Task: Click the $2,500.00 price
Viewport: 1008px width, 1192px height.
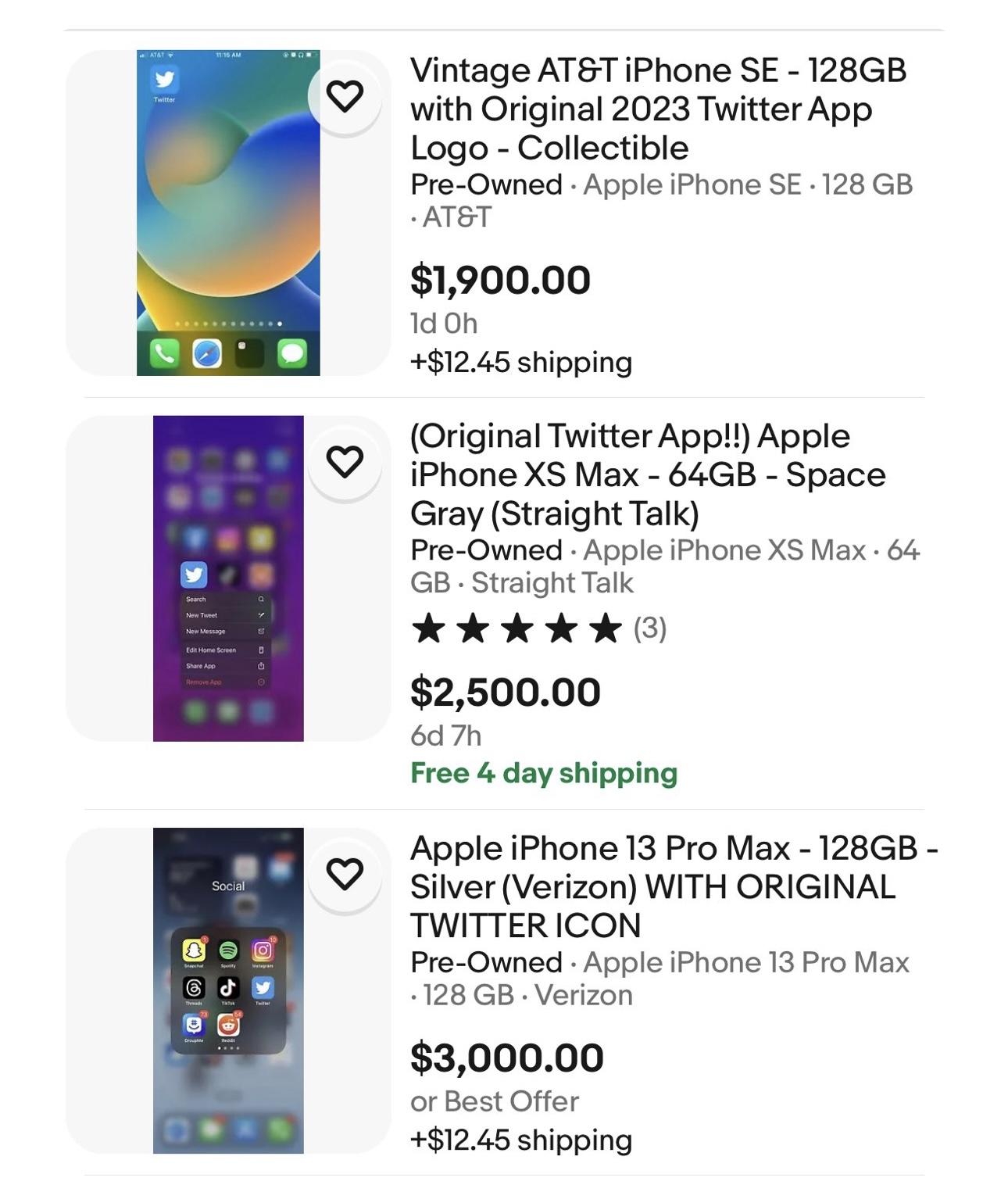Action: (505, 693)
